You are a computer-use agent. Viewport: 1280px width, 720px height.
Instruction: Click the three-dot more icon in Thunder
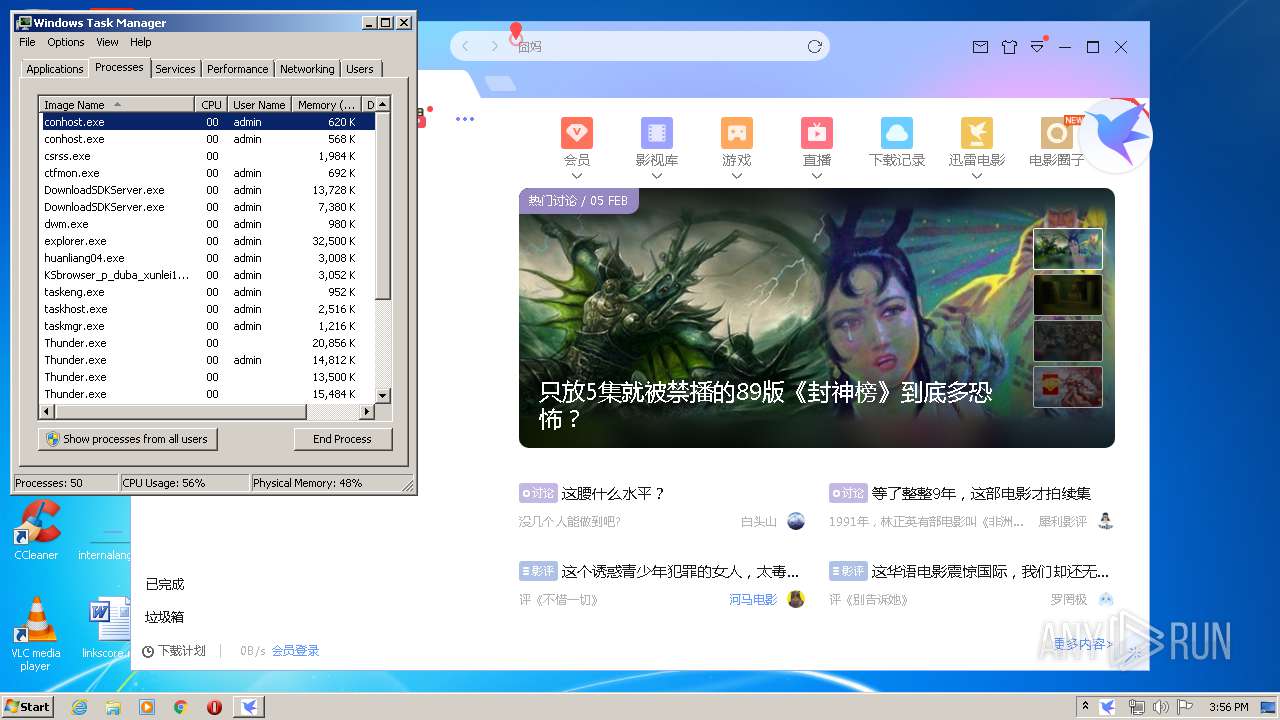coord(465,119)
